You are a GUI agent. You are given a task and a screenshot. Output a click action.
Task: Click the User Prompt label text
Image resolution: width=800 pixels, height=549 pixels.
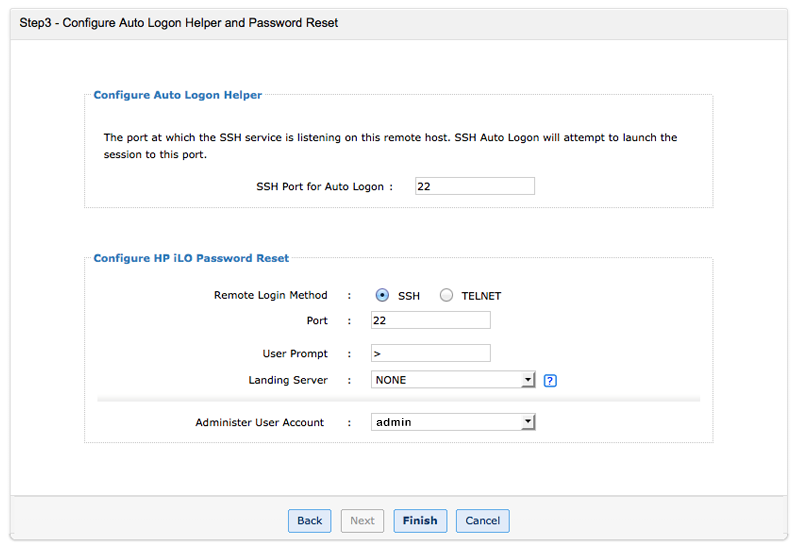[x=294, y=354]
